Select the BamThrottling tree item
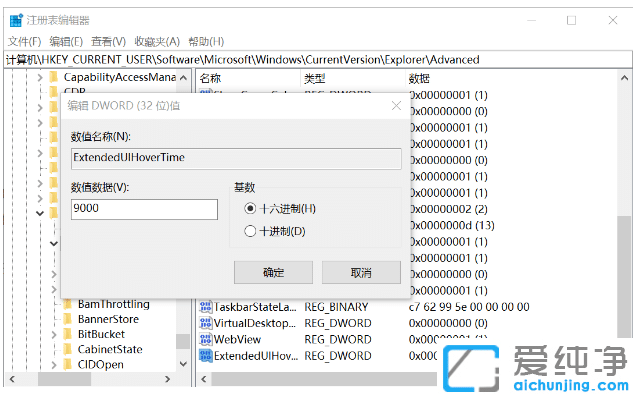 click(114, 304)
